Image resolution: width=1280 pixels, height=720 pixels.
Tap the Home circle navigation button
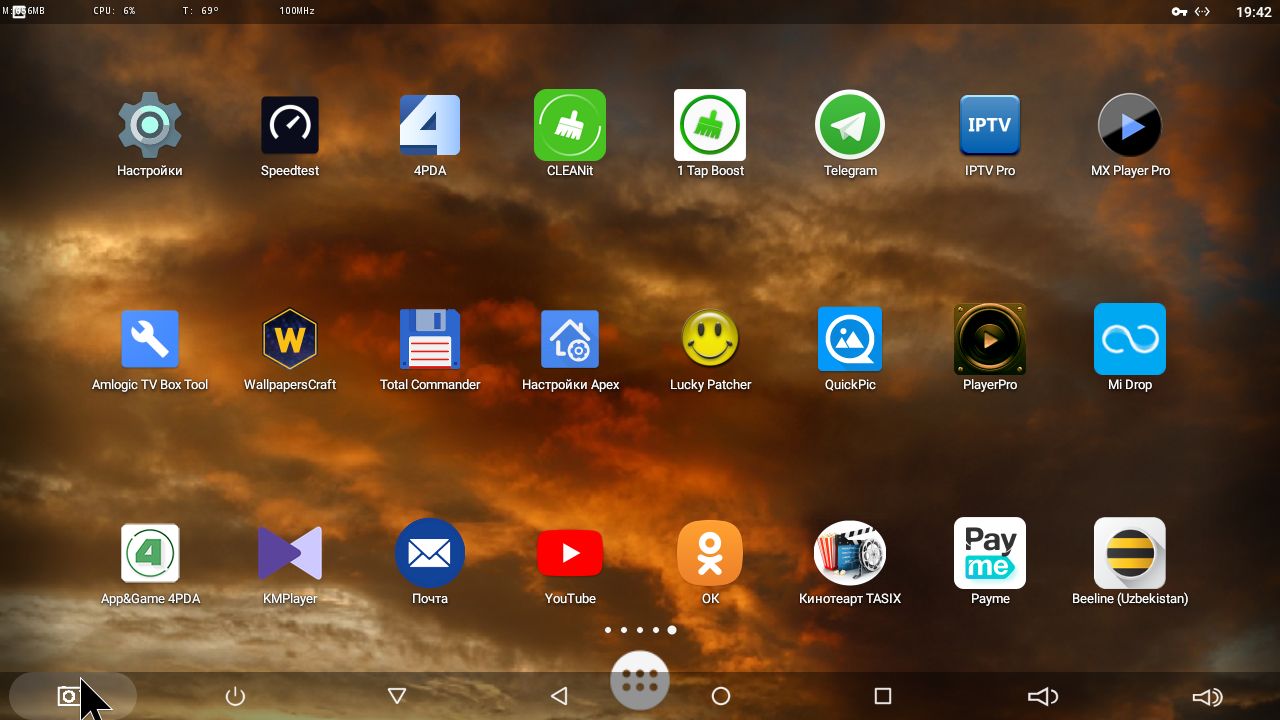[x=721, y=696]
